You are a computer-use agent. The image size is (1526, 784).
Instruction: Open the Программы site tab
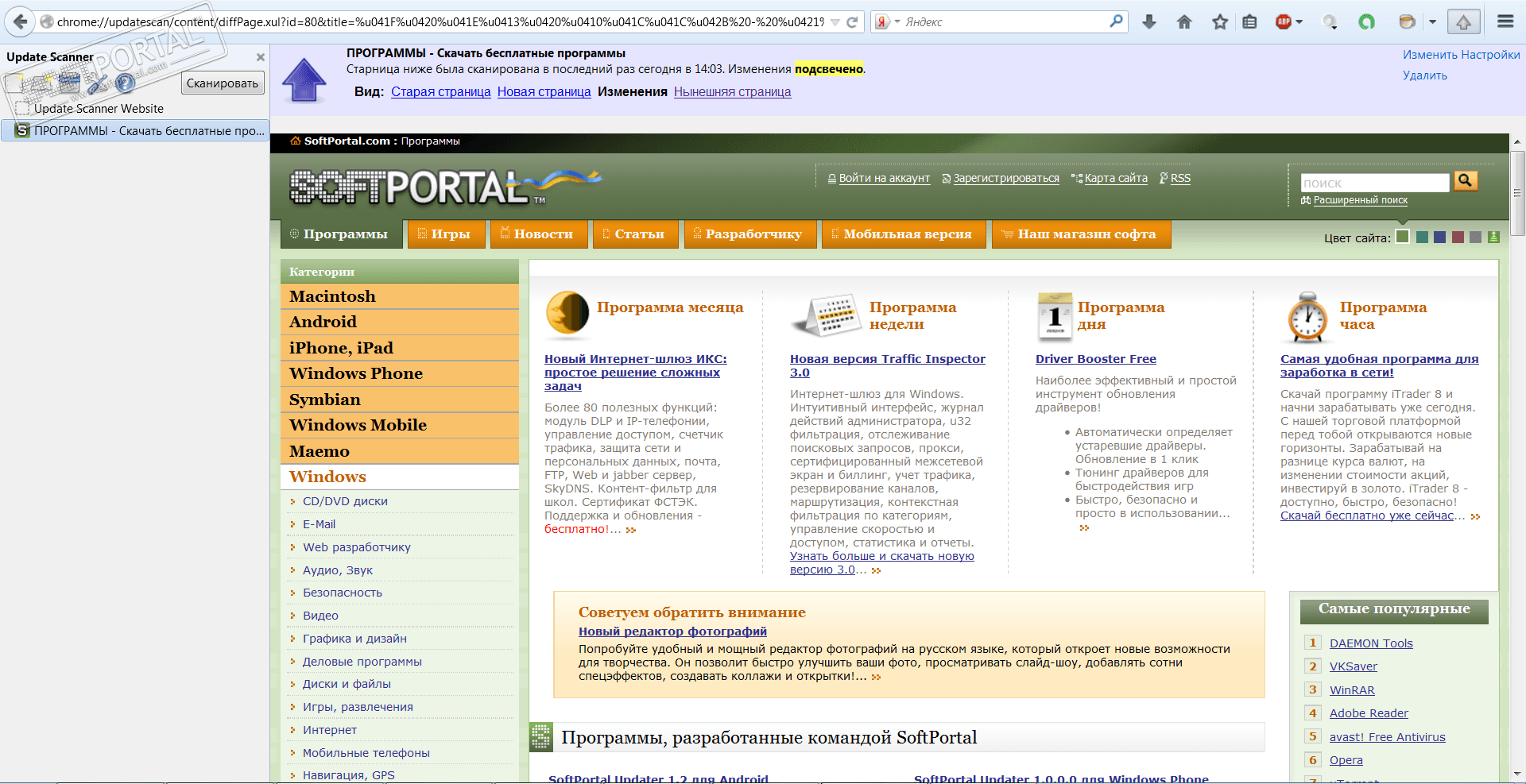pos(341,234)
